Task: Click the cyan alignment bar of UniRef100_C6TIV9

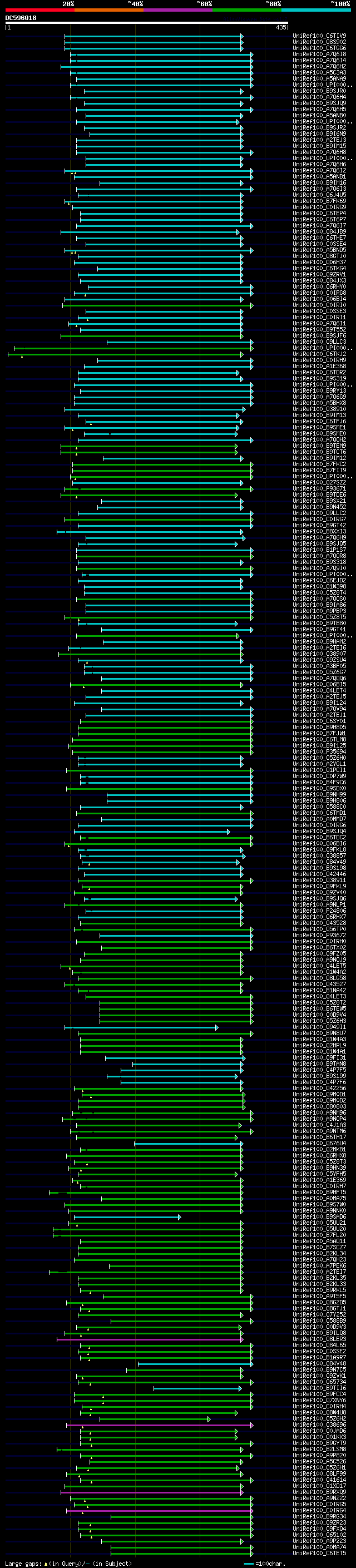Action: tap(154, 36)
